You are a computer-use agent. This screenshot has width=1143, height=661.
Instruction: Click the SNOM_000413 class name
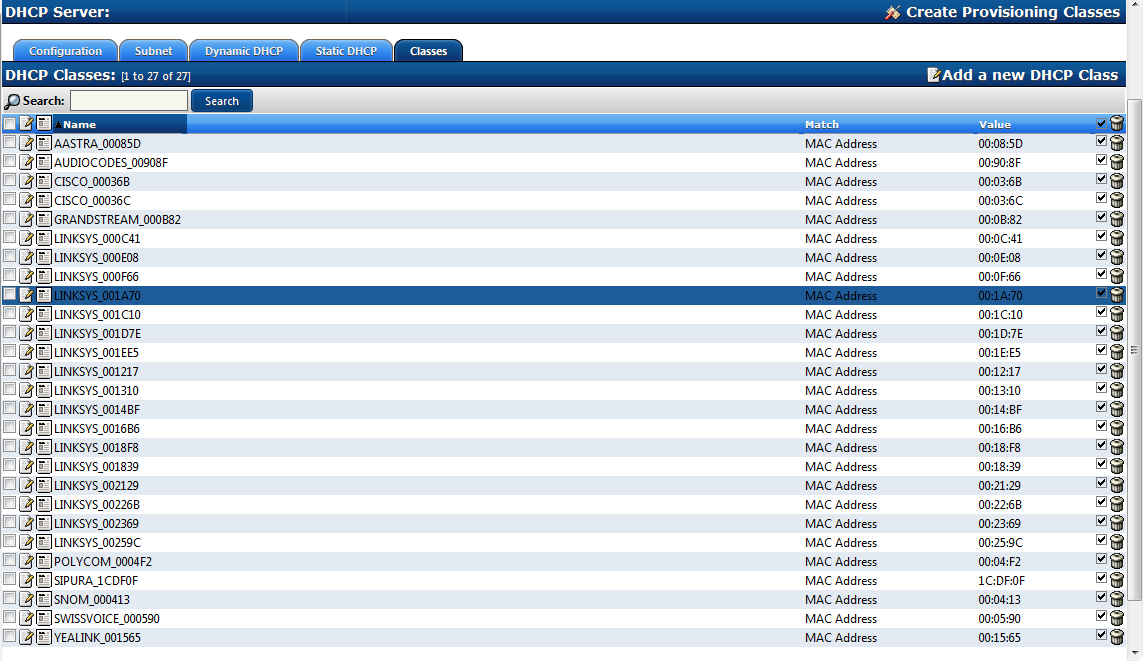point(92,599)
